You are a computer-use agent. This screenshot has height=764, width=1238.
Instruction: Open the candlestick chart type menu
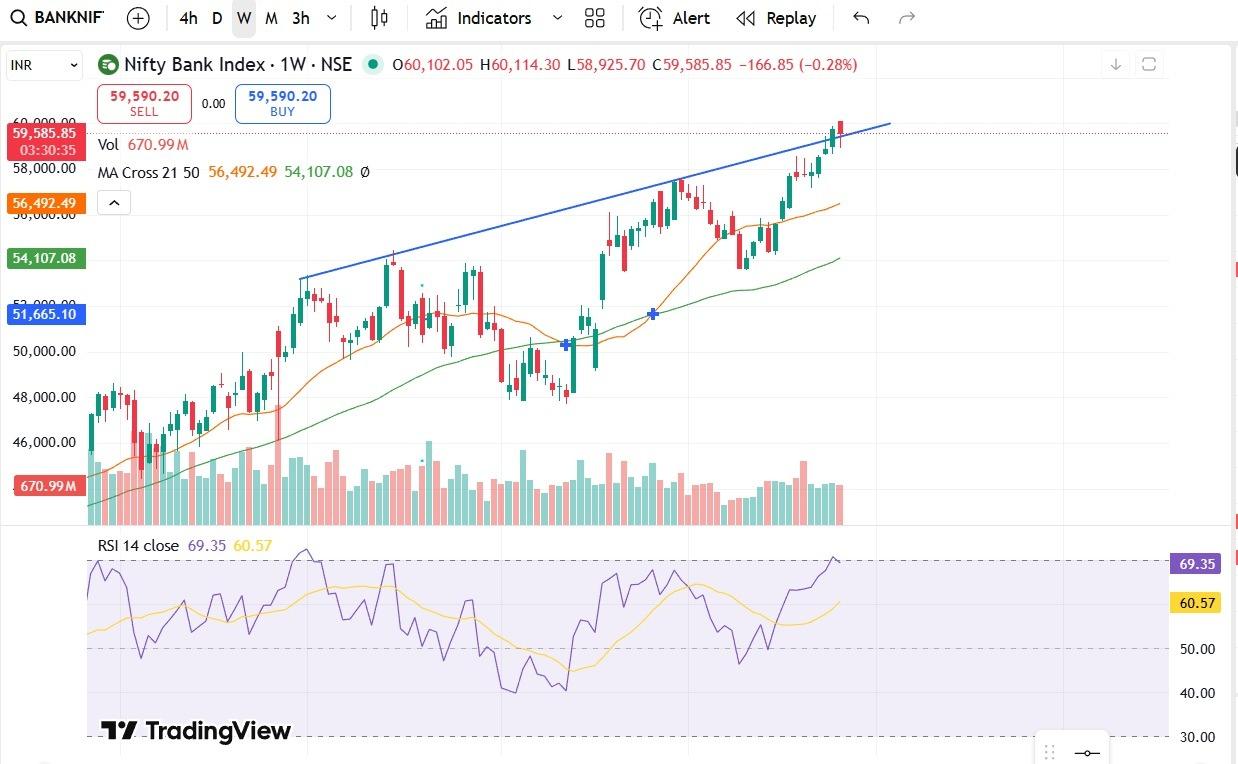point(379,18)
